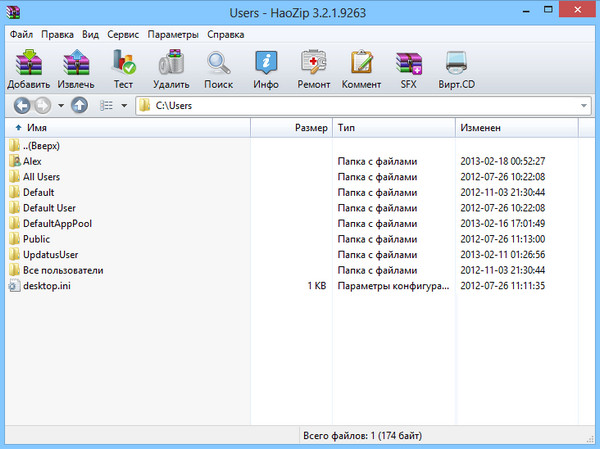The image size is (600, 449).
Task: Open the Вид menu
Action: coord(90,34)
